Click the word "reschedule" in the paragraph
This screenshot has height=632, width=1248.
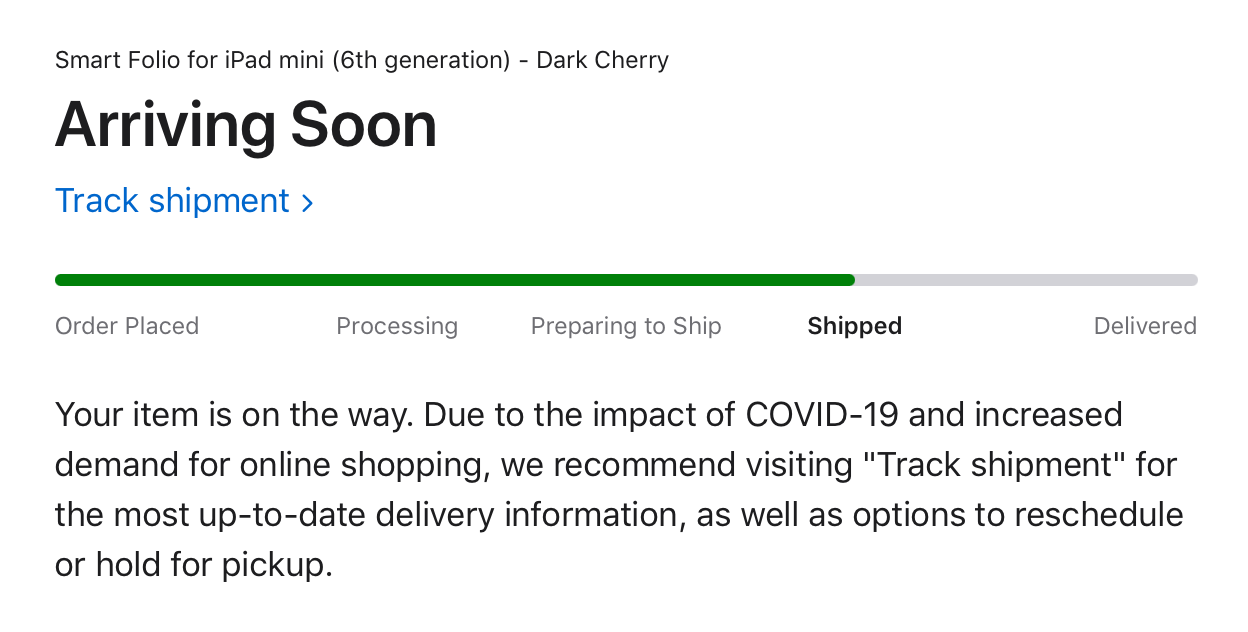click(x=1098, y=515)
